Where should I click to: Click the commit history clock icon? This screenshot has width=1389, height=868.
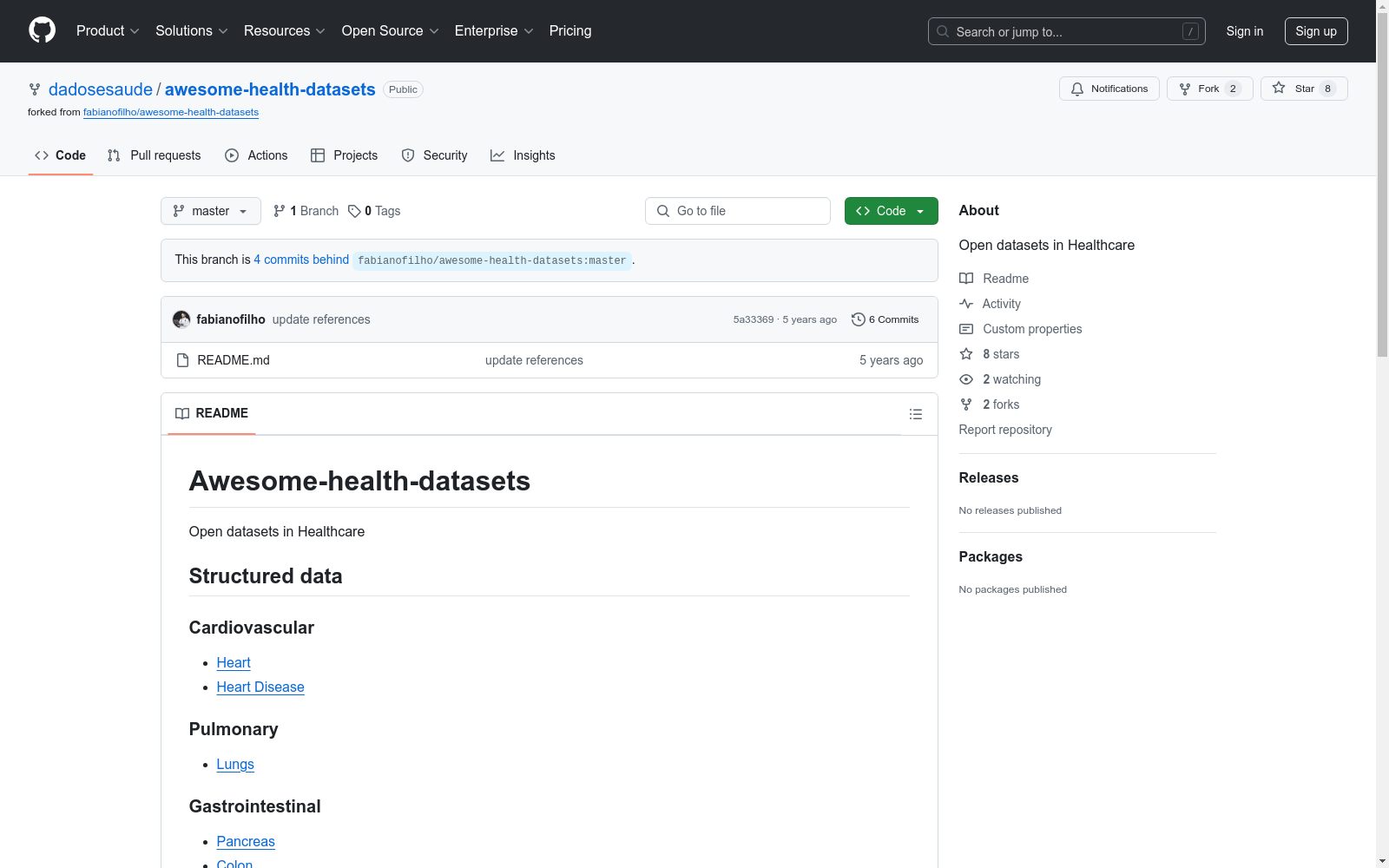coord(858,319)
